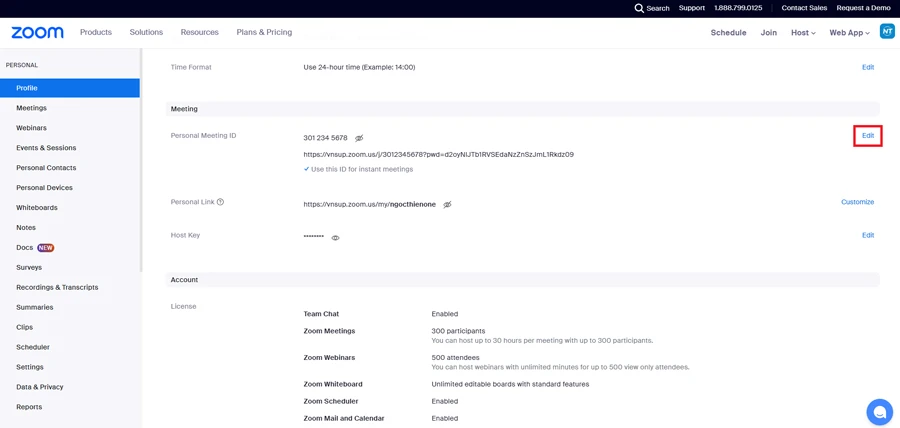
Task: Open the chat support bubble icon
Action: pyautogui.click(x=879, y=411)
